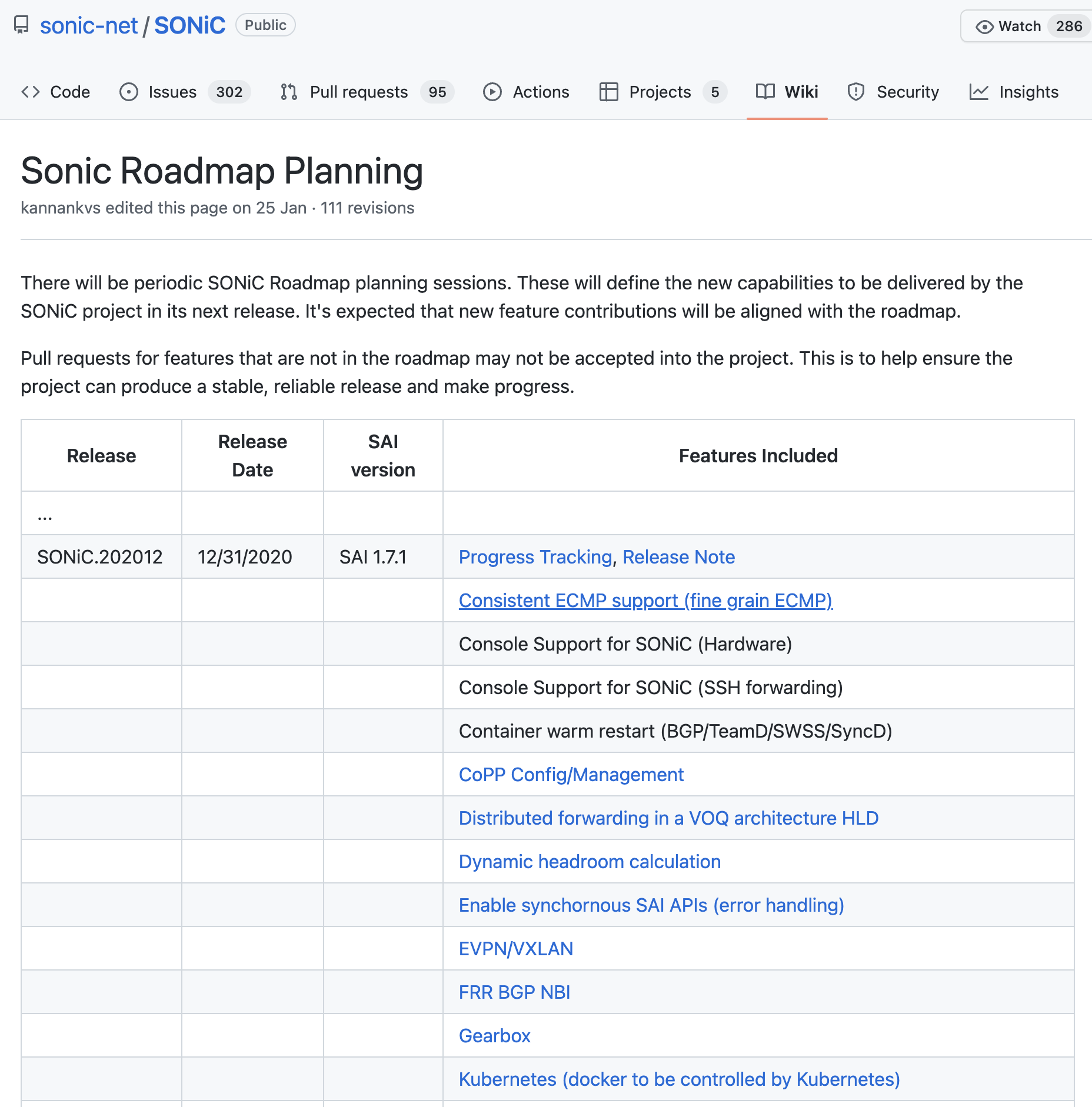
Task: Click the Wiki book icon
Action: 765,92
